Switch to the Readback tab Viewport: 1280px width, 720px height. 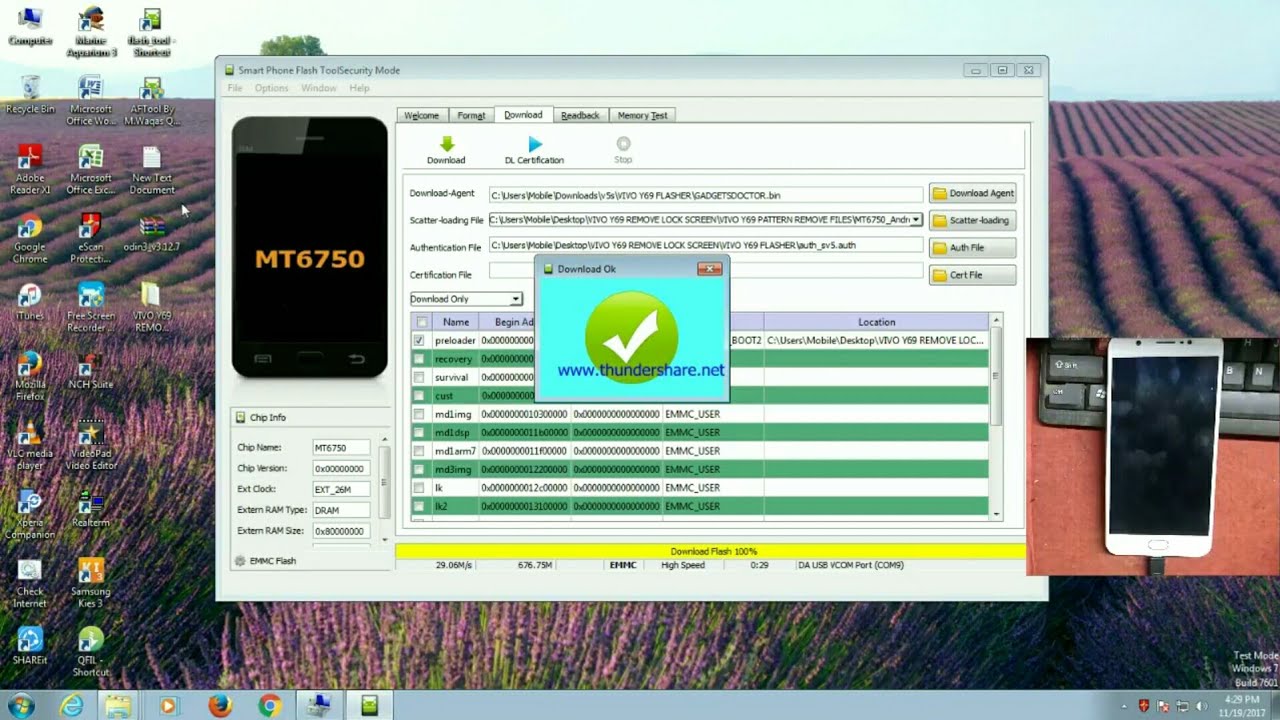click(x=580, y=115)
